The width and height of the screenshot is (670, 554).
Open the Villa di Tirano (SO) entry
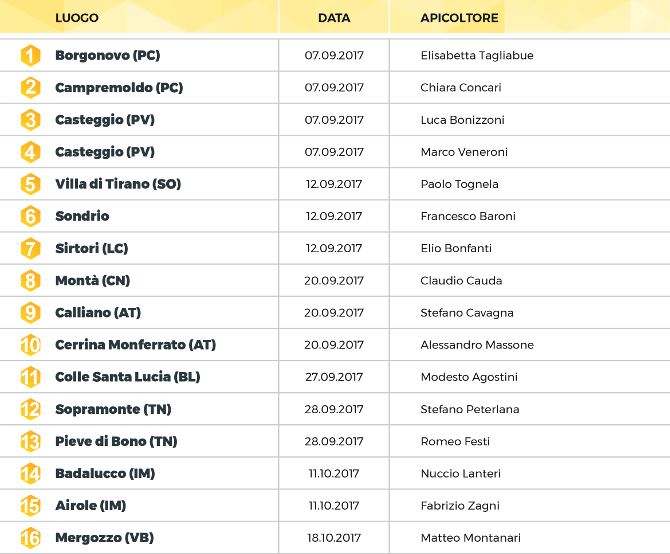click(x=118, y=184)
